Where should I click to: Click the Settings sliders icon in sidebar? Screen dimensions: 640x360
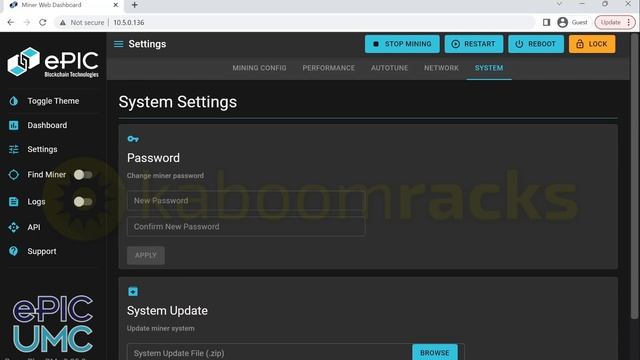coord(13,149)
